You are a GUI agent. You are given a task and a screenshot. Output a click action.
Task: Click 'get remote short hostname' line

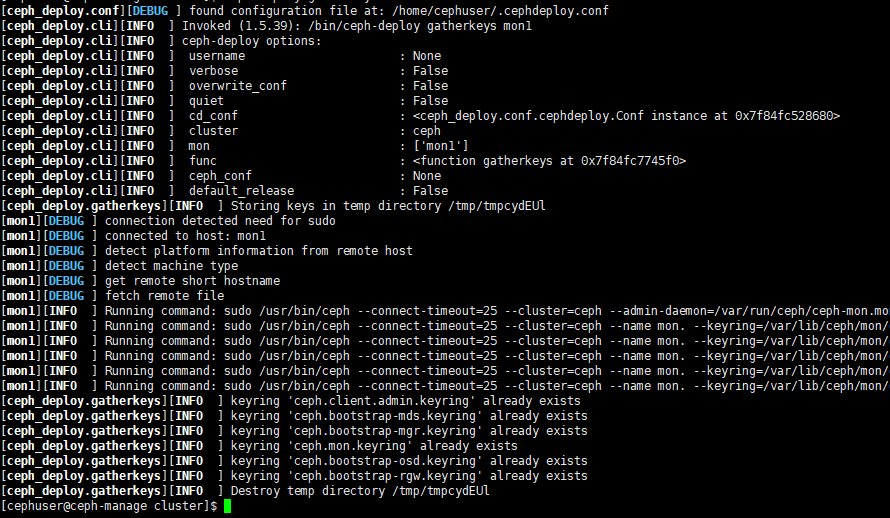[192, 281]
